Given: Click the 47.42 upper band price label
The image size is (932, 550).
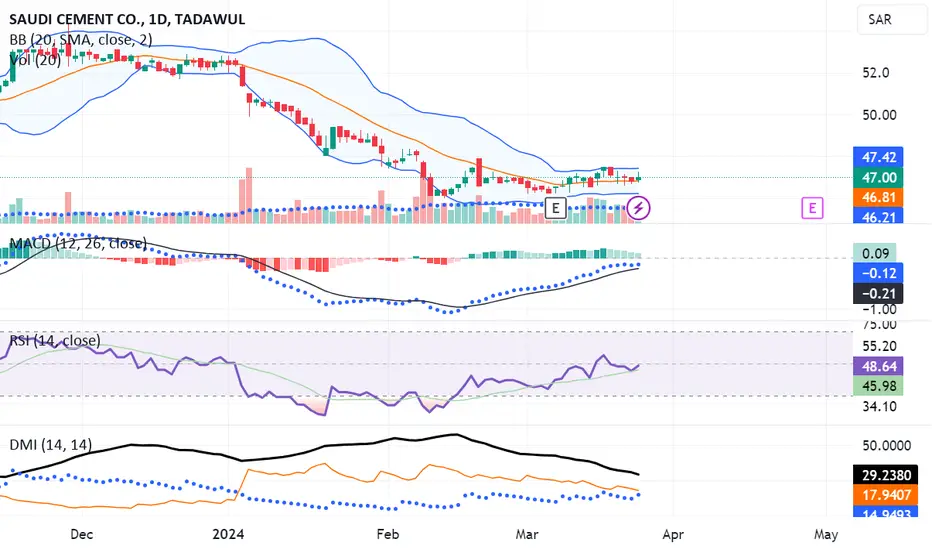Looking at the screenshot, I should click(x=878, y=157).
